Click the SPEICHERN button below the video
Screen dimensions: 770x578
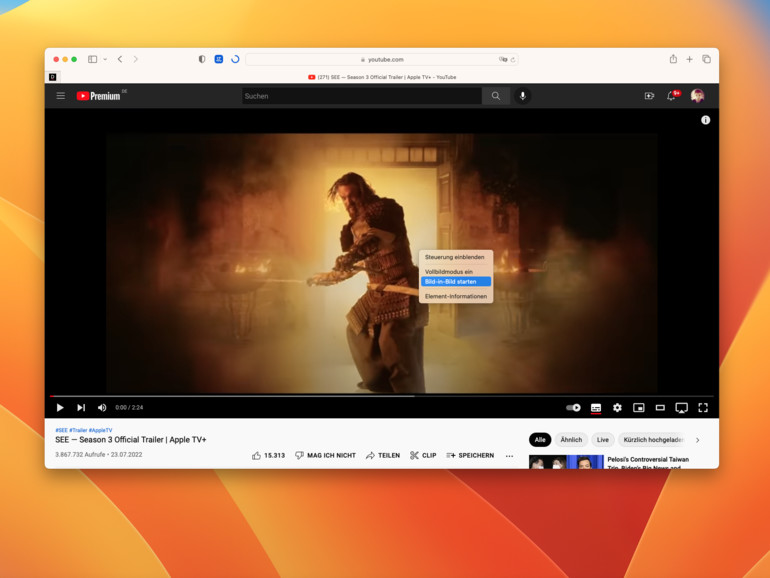[x=470, y=455]
